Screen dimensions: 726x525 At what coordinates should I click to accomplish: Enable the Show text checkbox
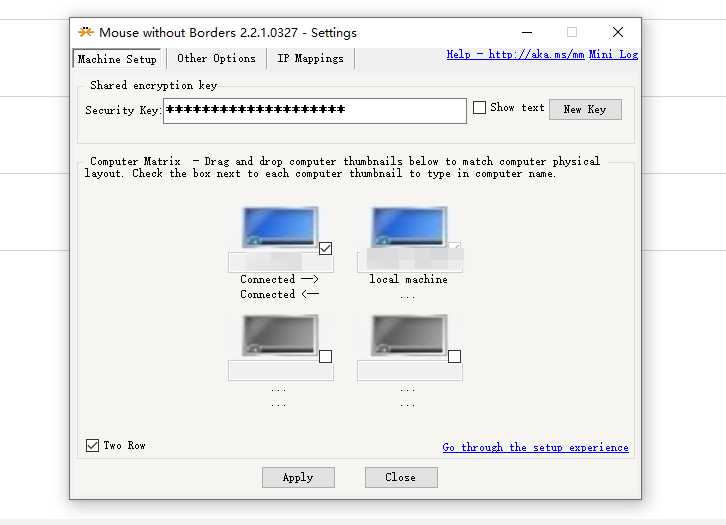pos(479,107)
